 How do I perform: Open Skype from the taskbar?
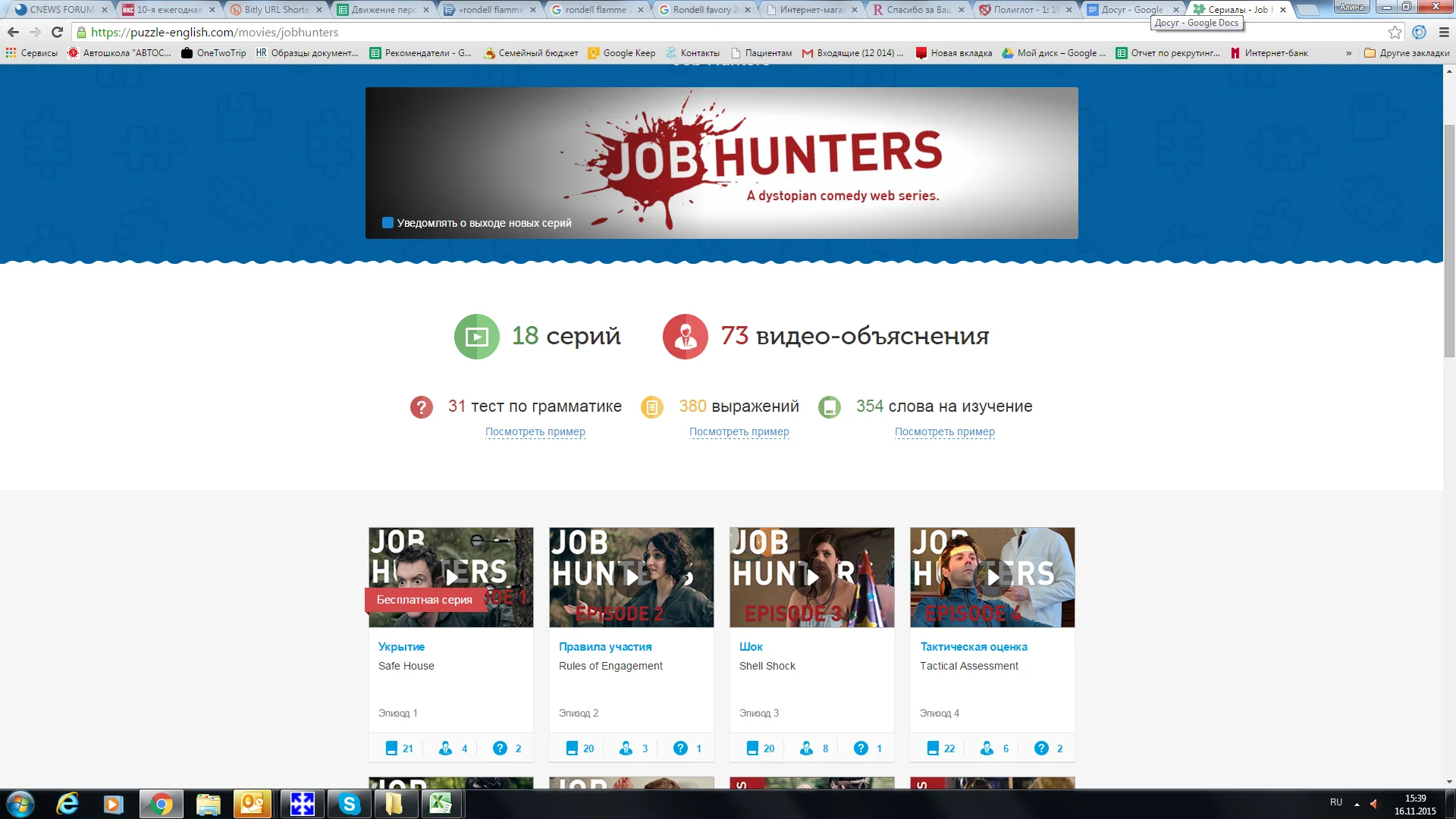pyautogui.click(x=349, y=804)
